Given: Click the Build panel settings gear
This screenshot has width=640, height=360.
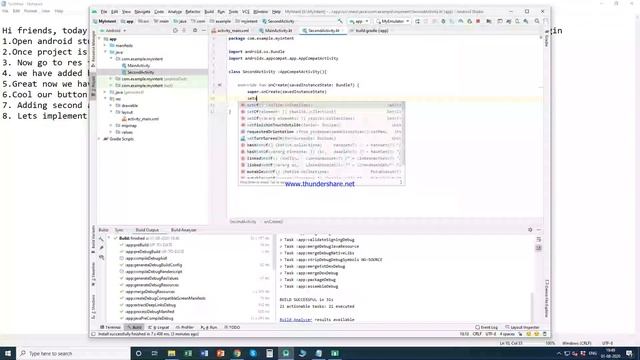Looking at the screenshot, I should (x=530, y=230).
